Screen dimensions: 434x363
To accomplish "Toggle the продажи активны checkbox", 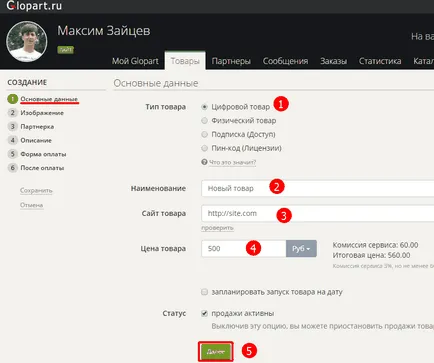I will click(x=204, y=313).
